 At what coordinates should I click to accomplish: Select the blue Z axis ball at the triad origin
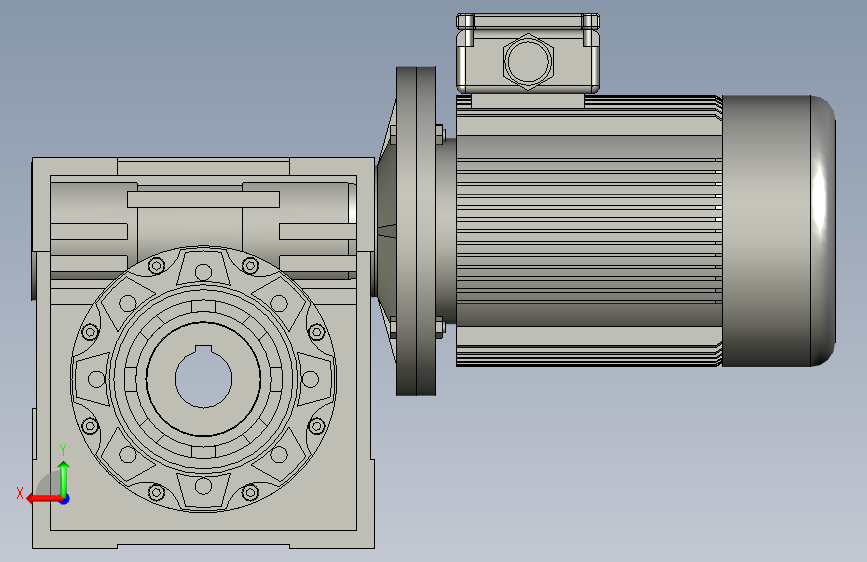point(65,499)
